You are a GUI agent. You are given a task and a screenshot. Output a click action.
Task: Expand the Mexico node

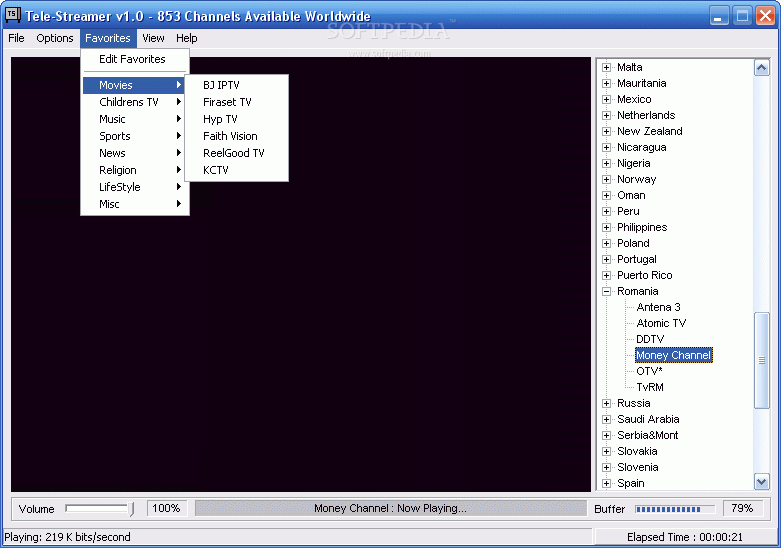[606, 100]
